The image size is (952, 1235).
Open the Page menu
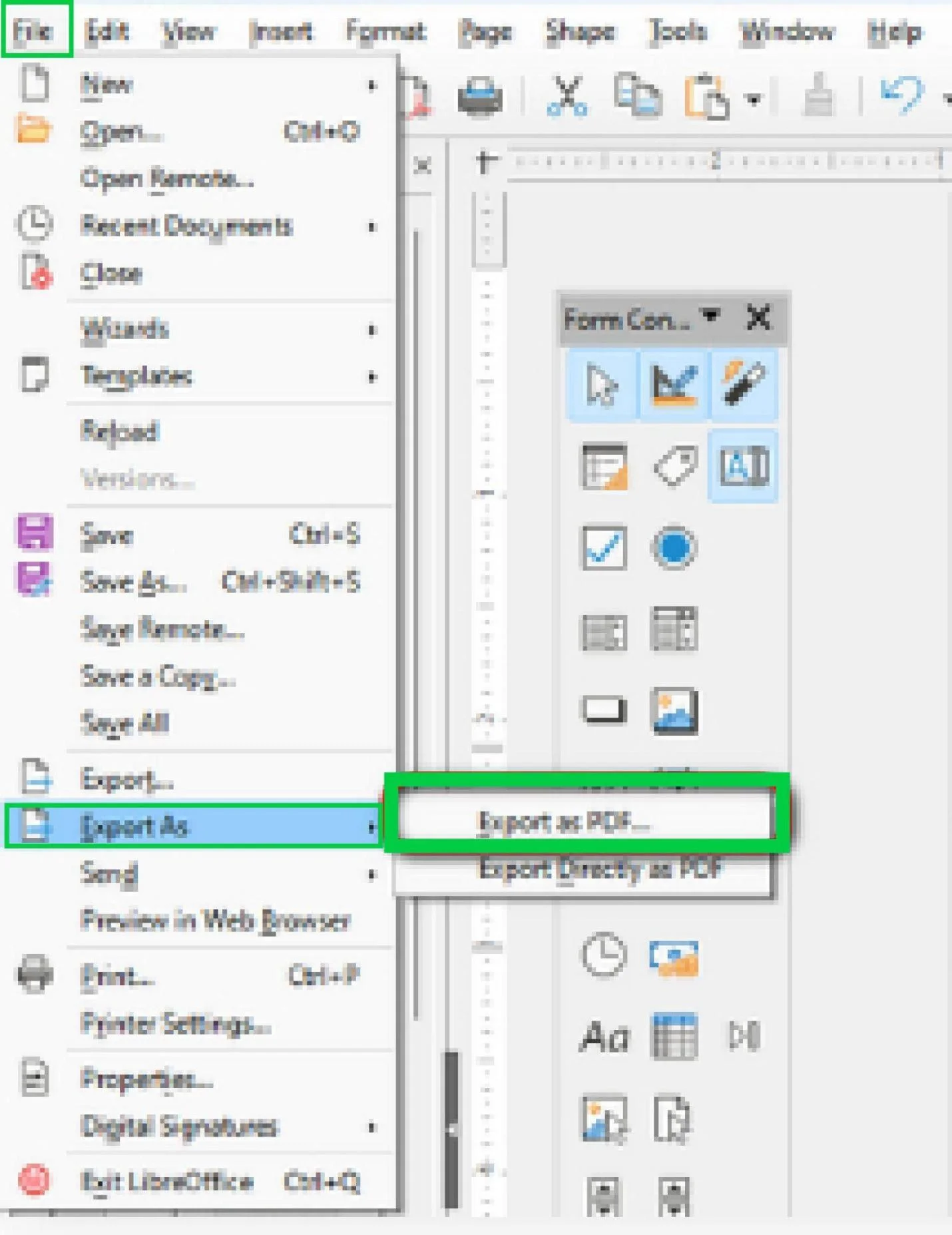pos(485,32)
